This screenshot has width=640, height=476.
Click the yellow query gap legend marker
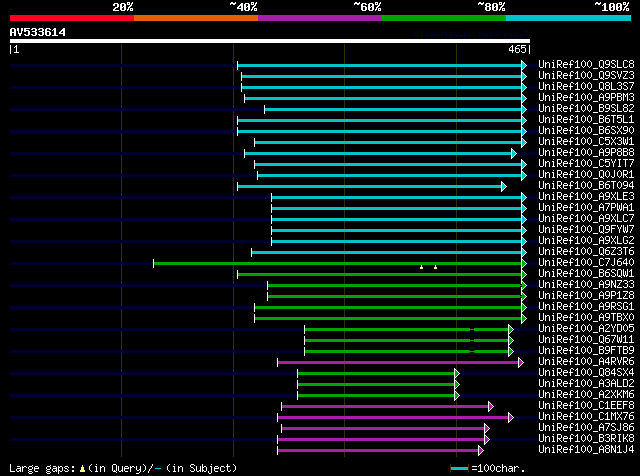point(82,469)
